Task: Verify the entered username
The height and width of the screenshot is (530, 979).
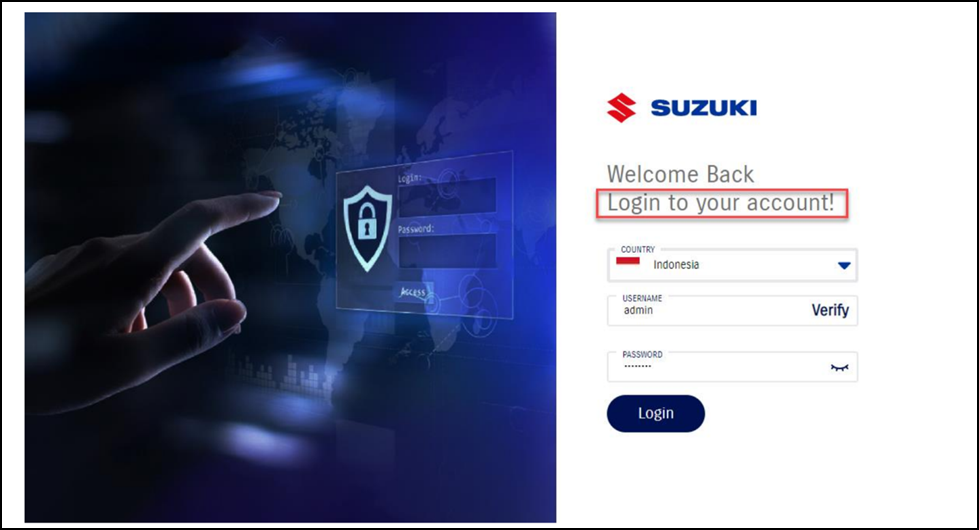Action: (830, 310)
